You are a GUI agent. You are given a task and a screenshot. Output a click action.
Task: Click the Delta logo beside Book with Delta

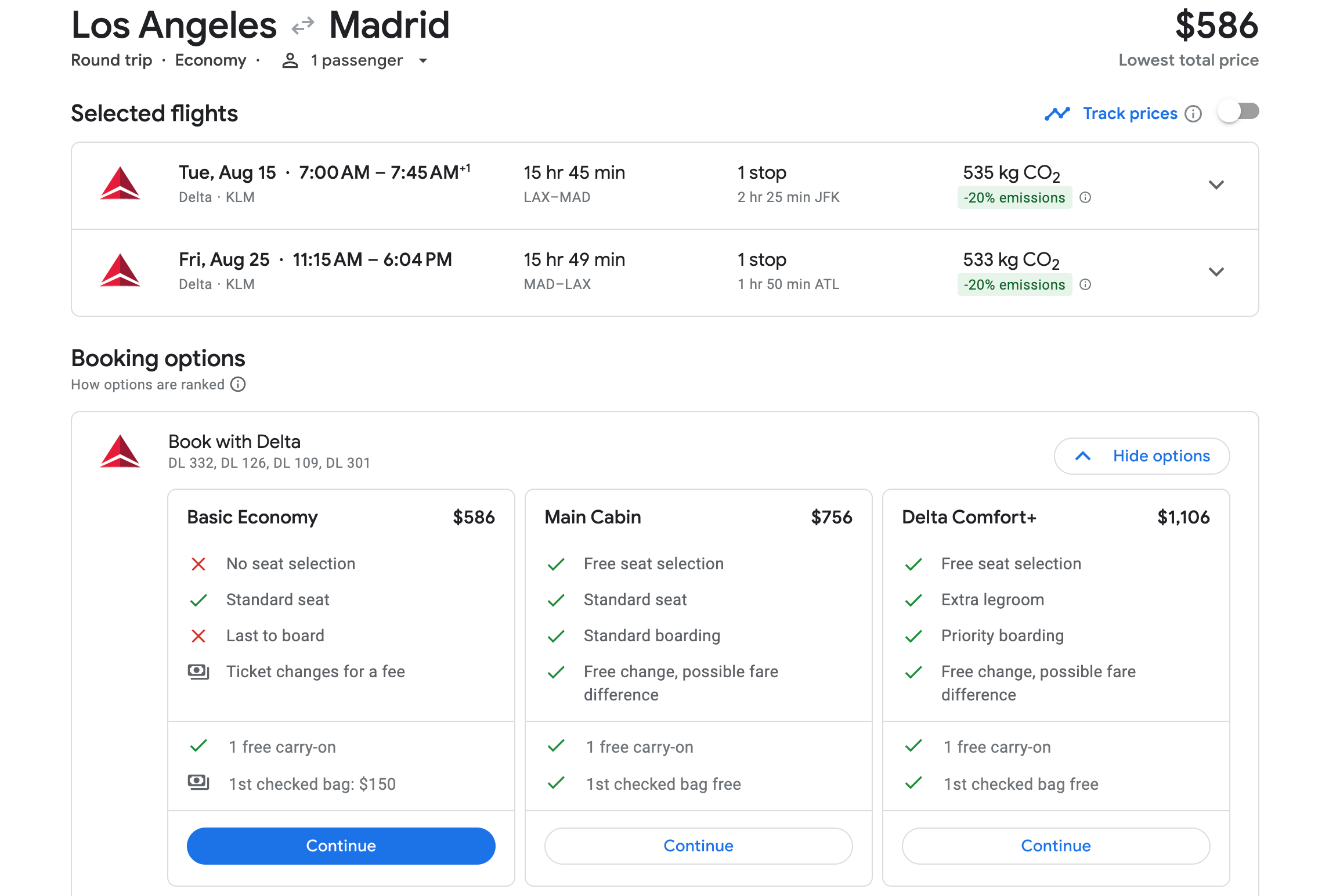click(120, 451)
